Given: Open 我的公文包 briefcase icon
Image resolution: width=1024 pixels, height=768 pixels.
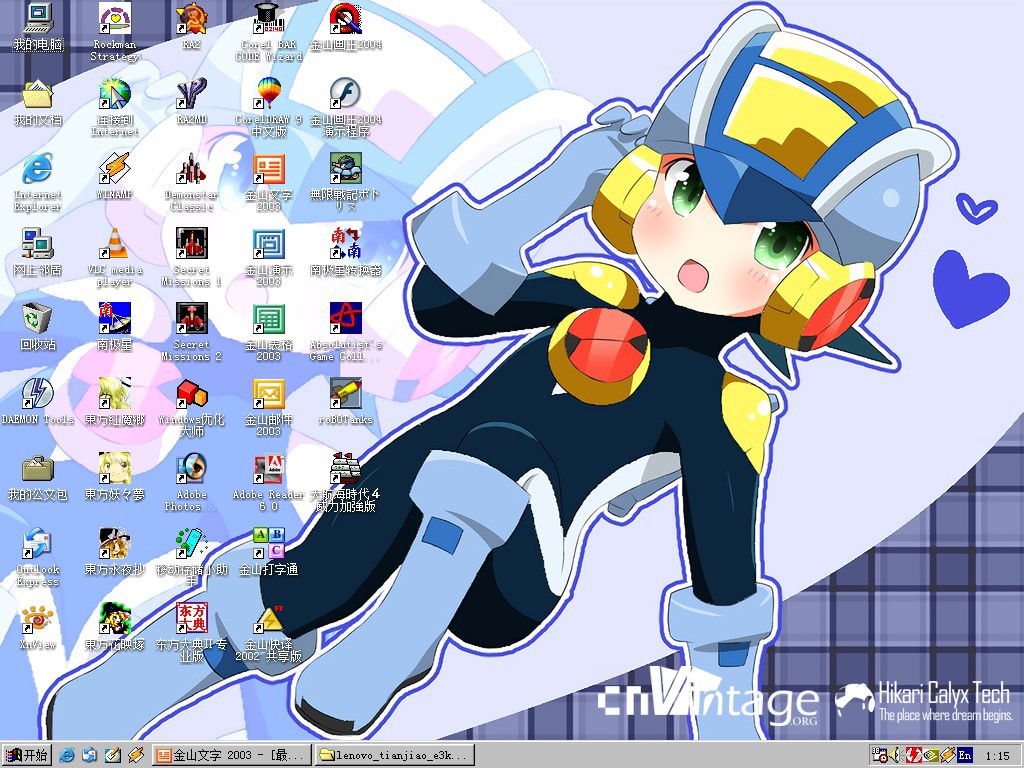Looking at the screenshot, I should pos(38,477).
